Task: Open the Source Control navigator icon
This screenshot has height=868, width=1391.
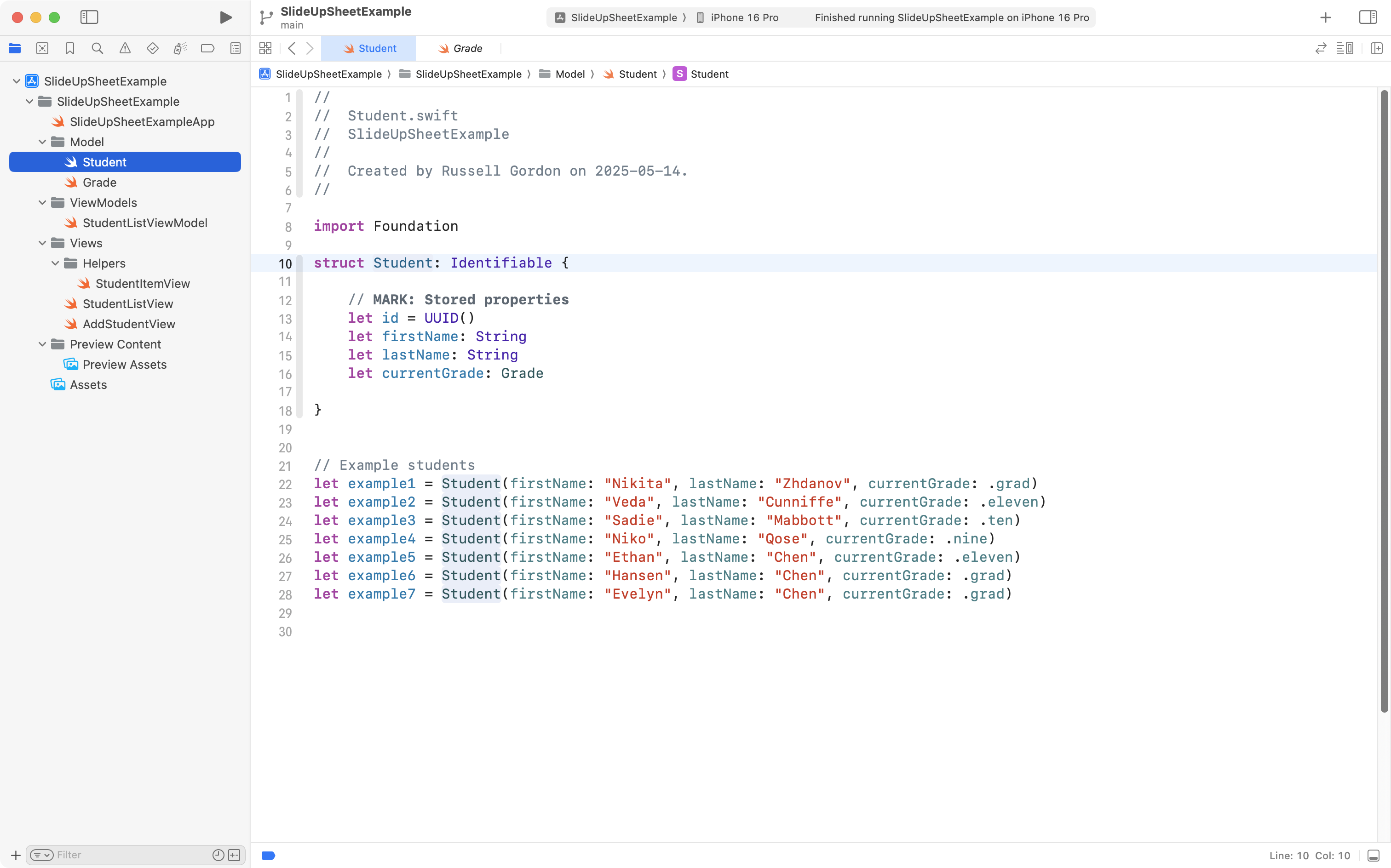Action: [42, 48]
